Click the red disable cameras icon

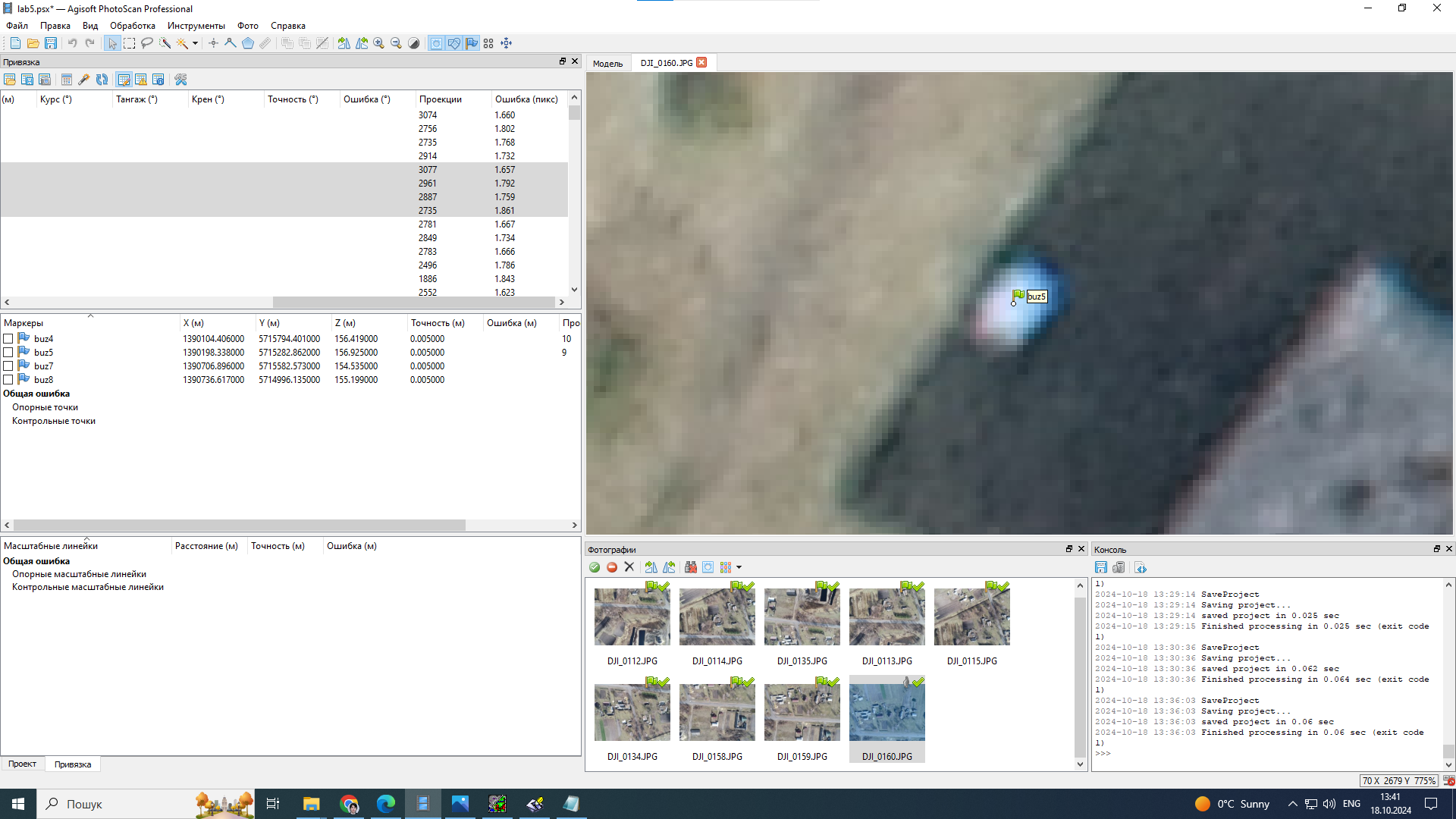(612, 567)
